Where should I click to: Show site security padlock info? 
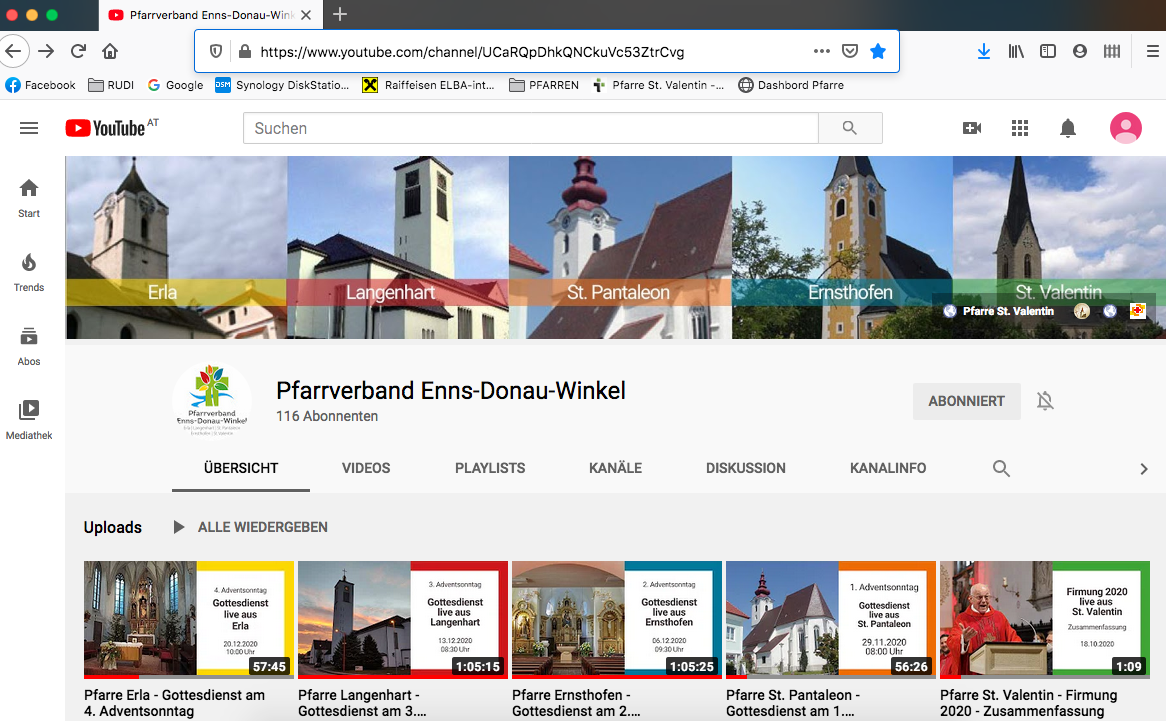(x=245, y=51)
